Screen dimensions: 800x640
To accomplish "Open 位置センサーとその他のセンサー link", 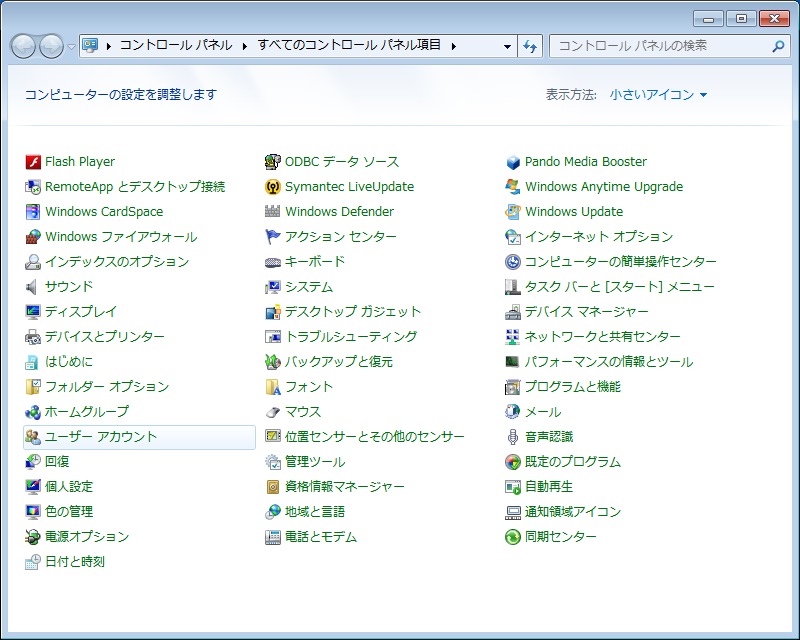I will coord(374,437).
